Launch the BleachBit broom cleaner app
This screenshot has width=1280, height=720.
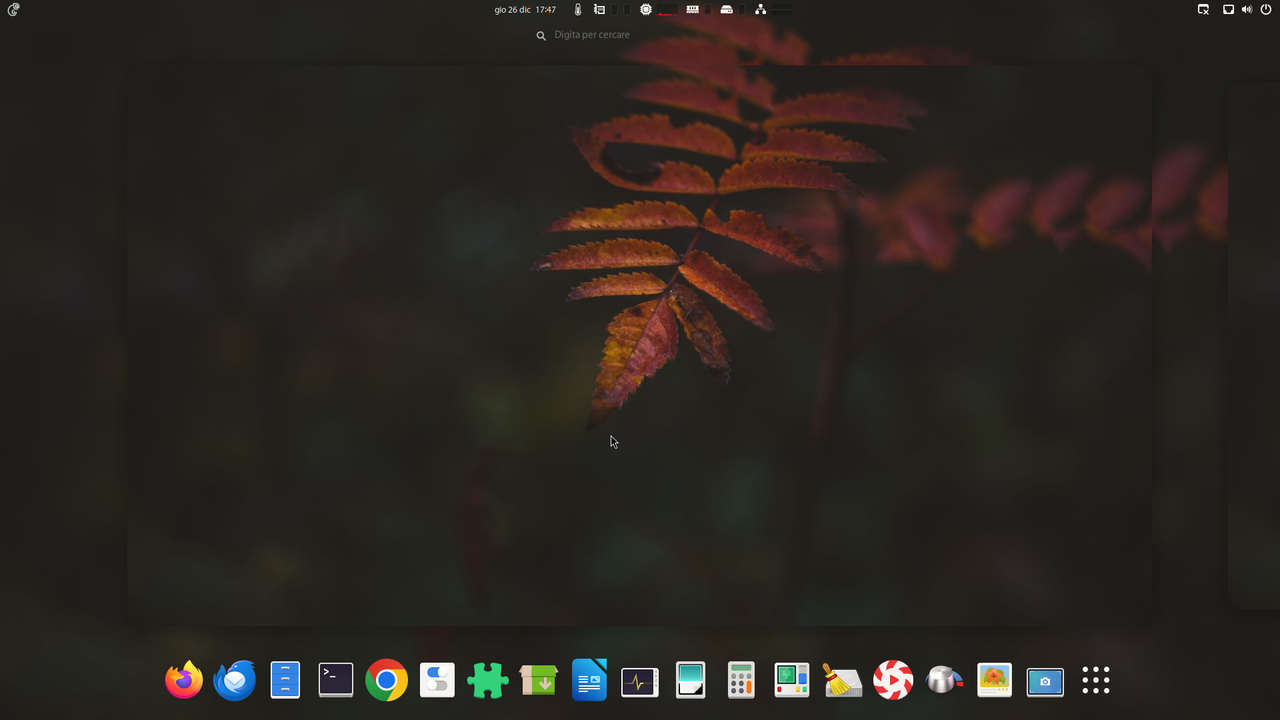(842, 680)
